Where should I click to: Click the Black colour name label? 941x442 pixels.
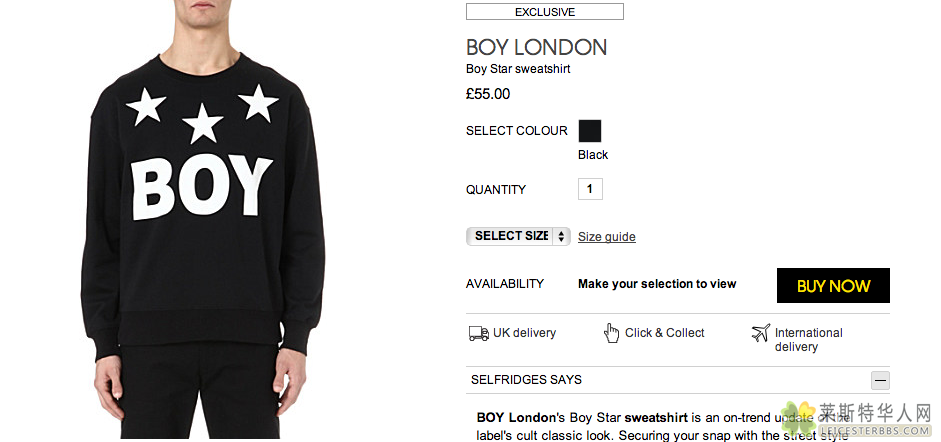point(593,155)
